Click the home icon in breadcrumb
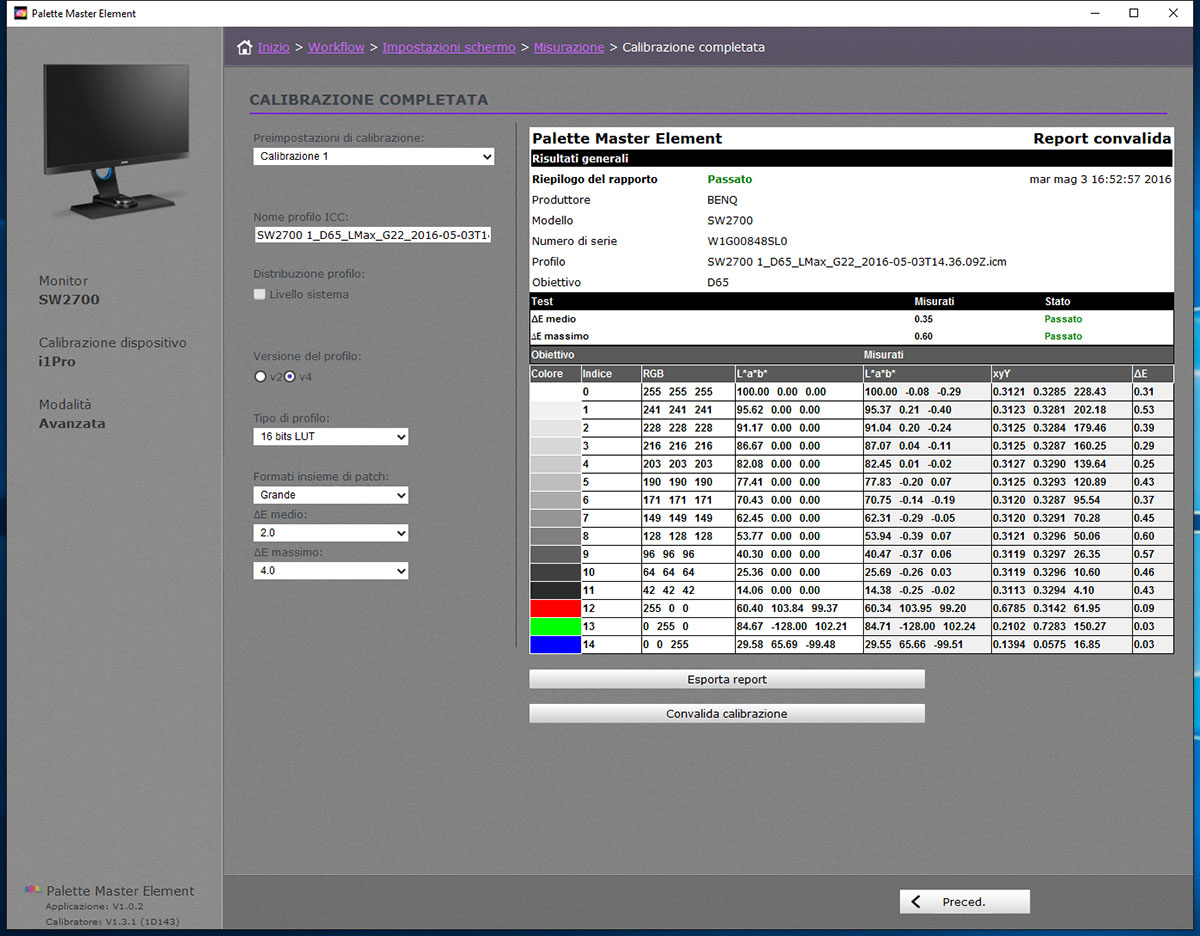 (x=244, y=48)
